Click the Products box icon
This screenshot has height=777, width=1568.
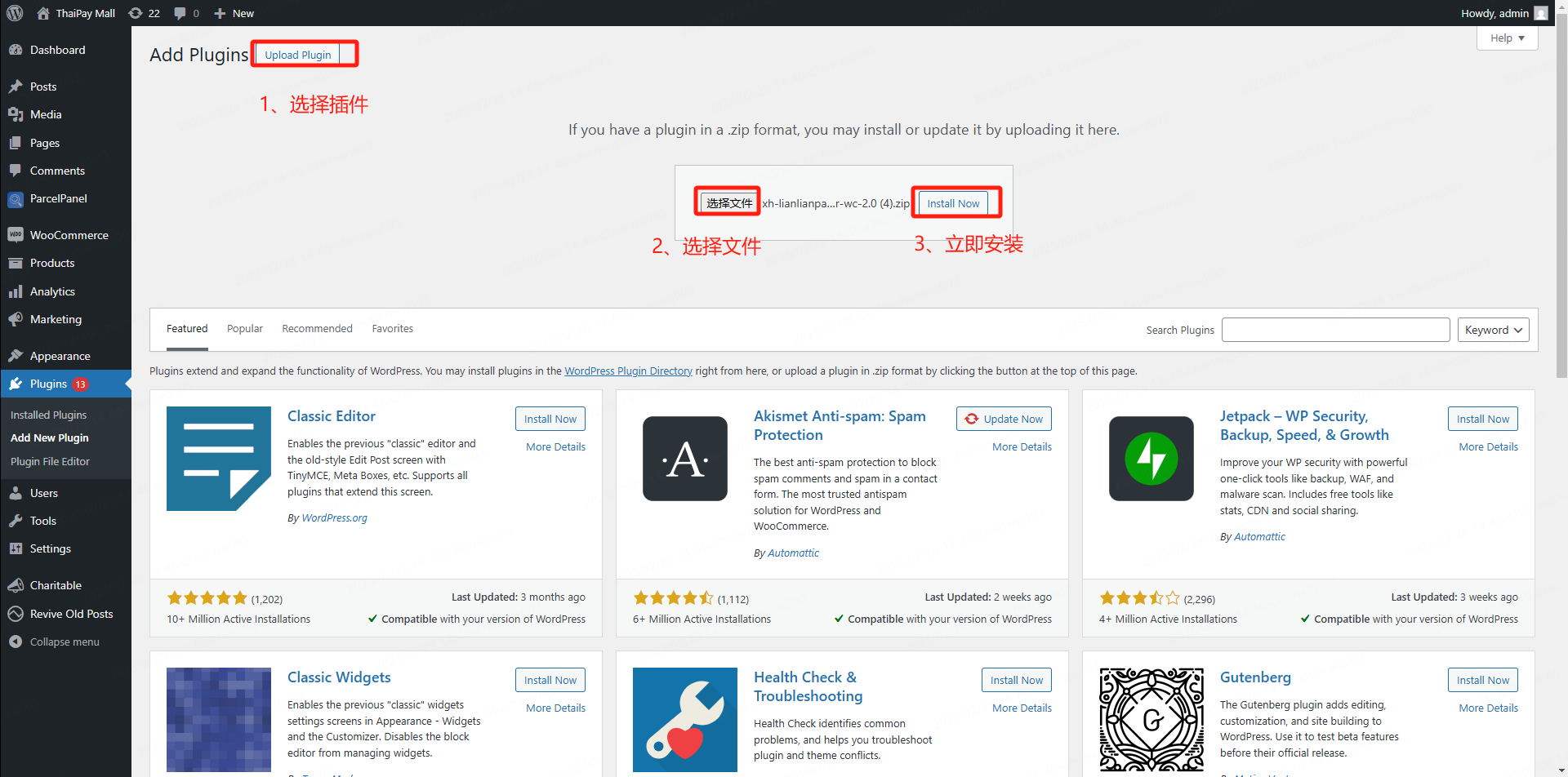[x=16, y=263]
